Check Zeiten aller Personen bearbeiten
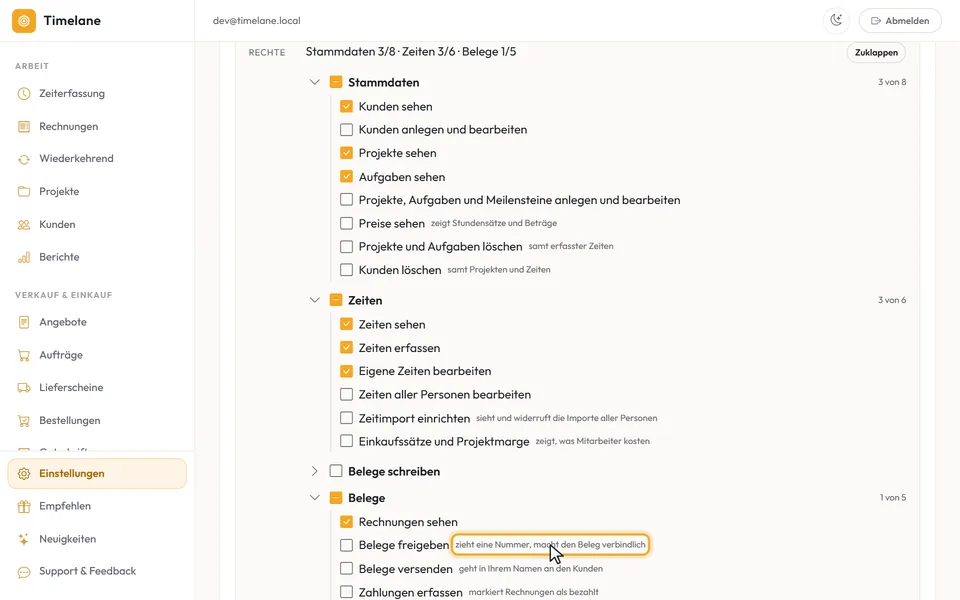960x600 pixels. pos(347,395)
